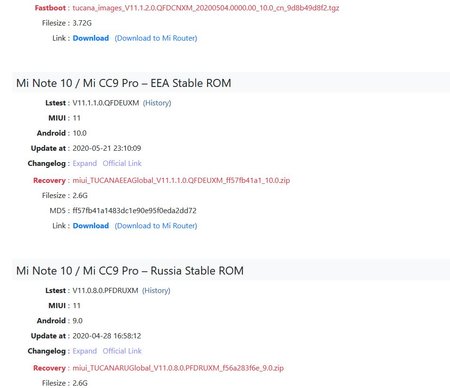Open miui_TUCANAEEAGlobal recovery zip link

(181, 180)
